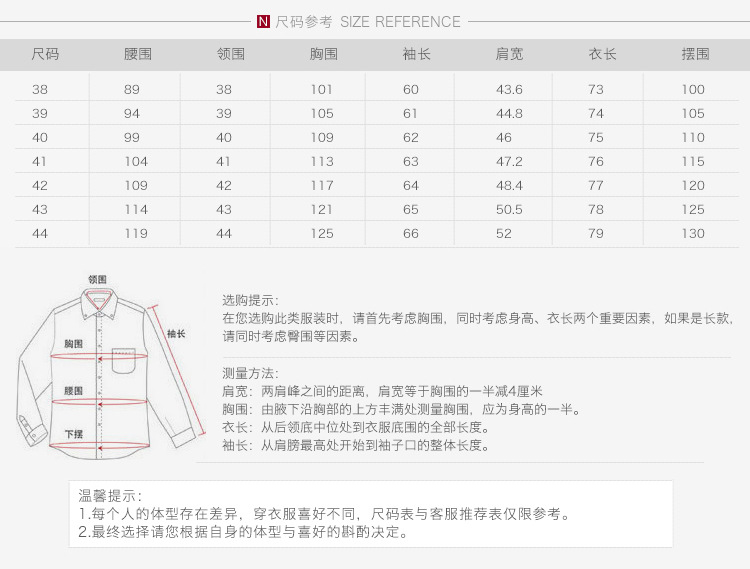
Task: Click shoulder width value 50.5
Action: coord(509,209)
